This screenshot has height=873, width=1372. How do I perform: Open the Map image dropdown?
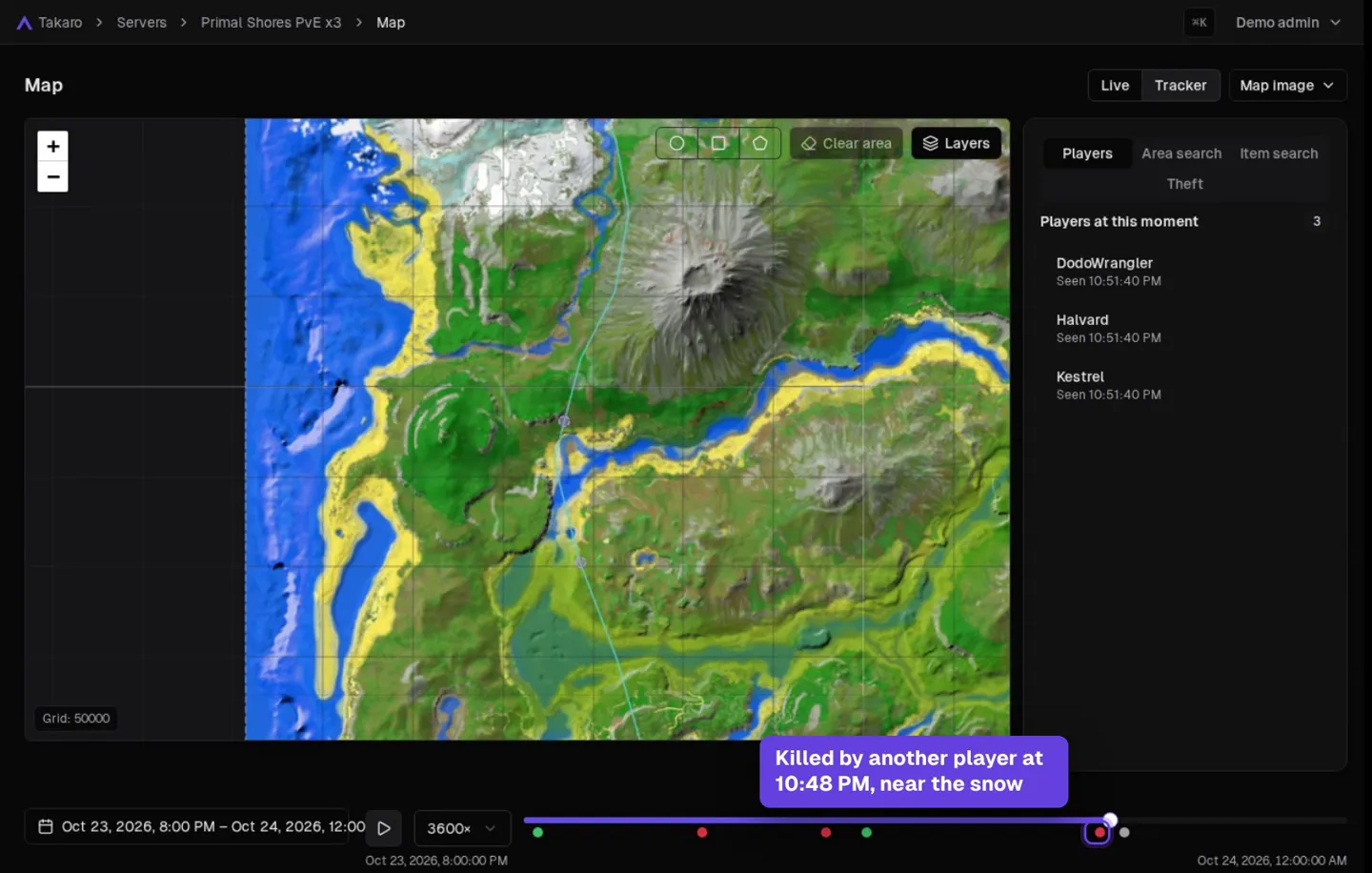pyautogui.click(x=1287, y=85)
